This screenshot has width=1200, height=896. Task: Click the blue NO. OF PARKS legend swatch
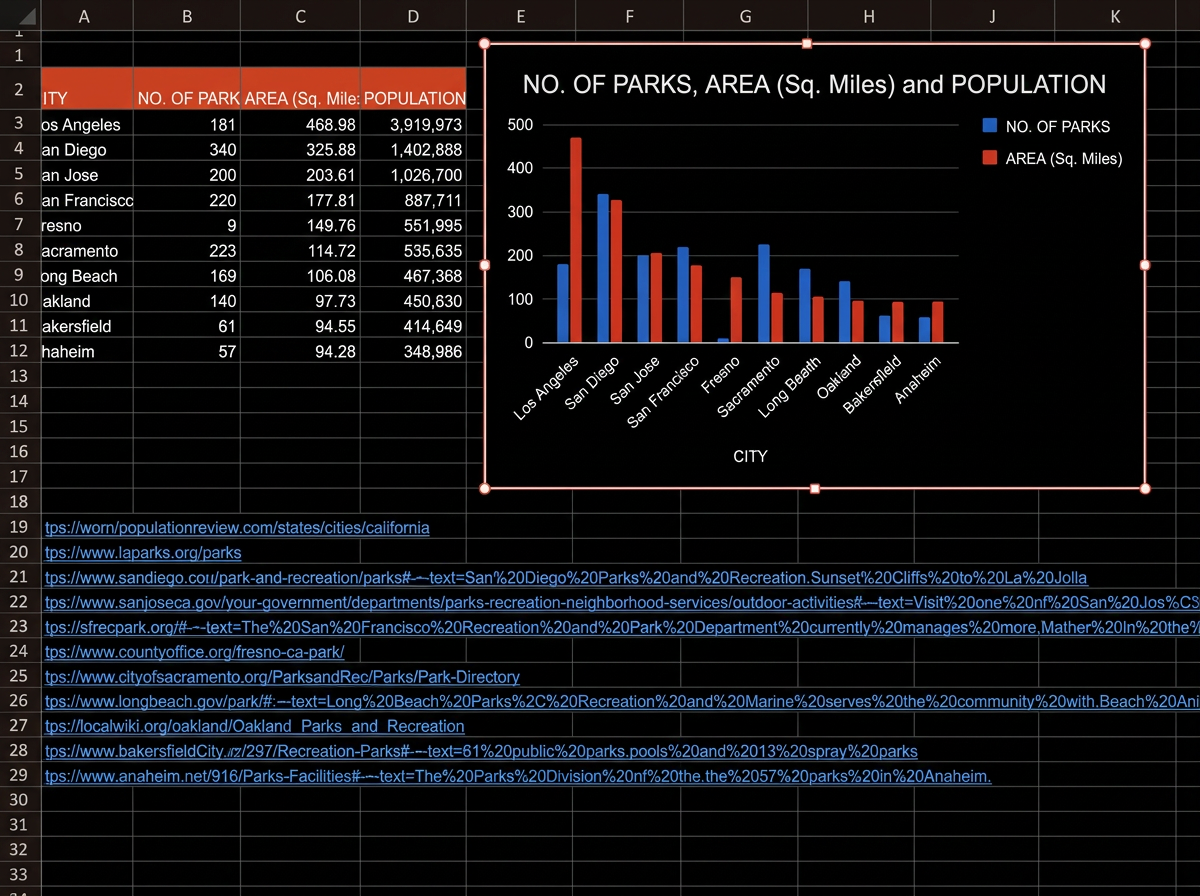click(990, 126)
